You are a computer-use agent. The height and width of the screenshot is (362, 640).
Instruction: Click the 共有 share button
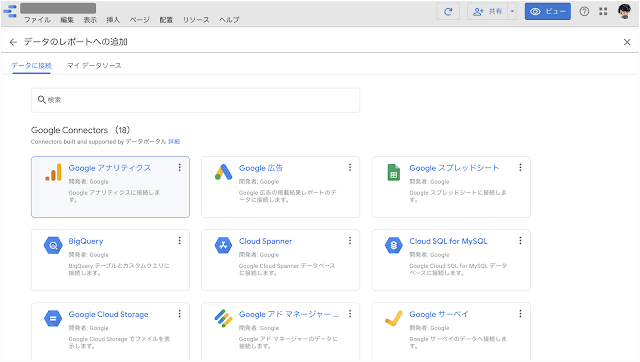tap(488, 11)
